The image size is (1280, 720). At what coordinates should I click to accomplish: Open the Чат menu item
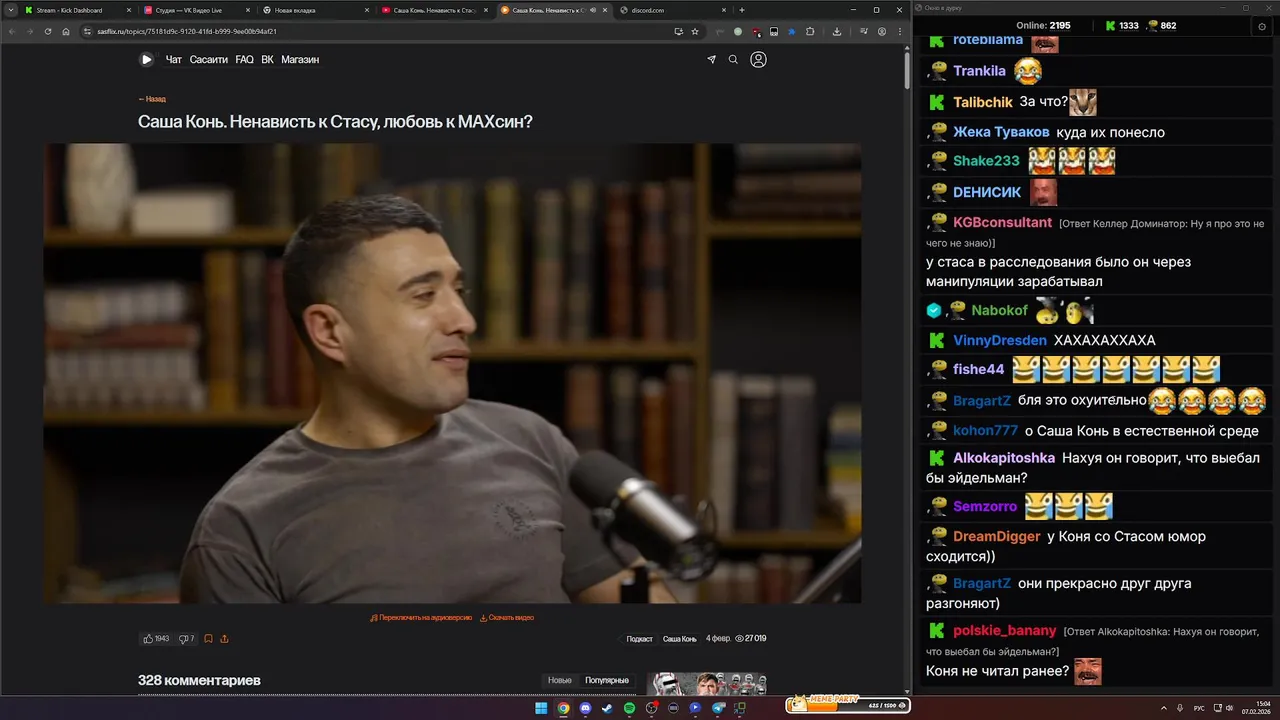tap(174, 60)
